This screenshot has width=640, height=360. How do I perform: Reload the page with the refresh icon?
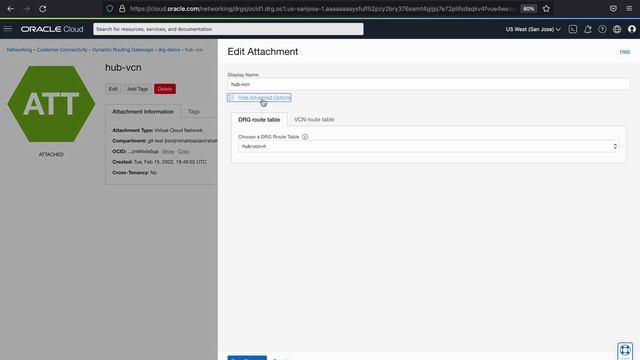(42, 9)
